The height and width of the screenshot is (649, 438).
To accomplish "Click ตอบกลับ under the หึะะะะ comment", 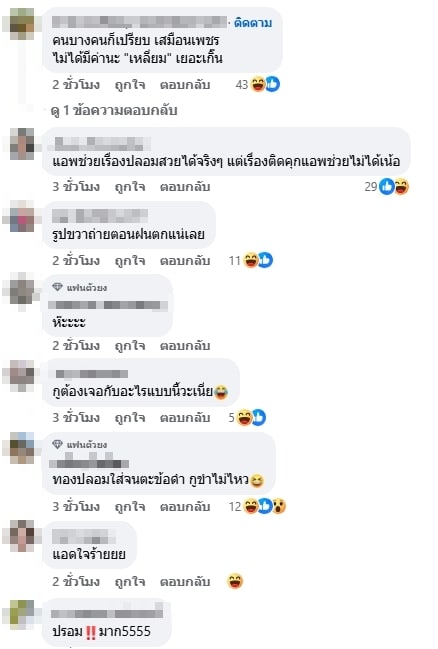I will click(x=185, y=345).
